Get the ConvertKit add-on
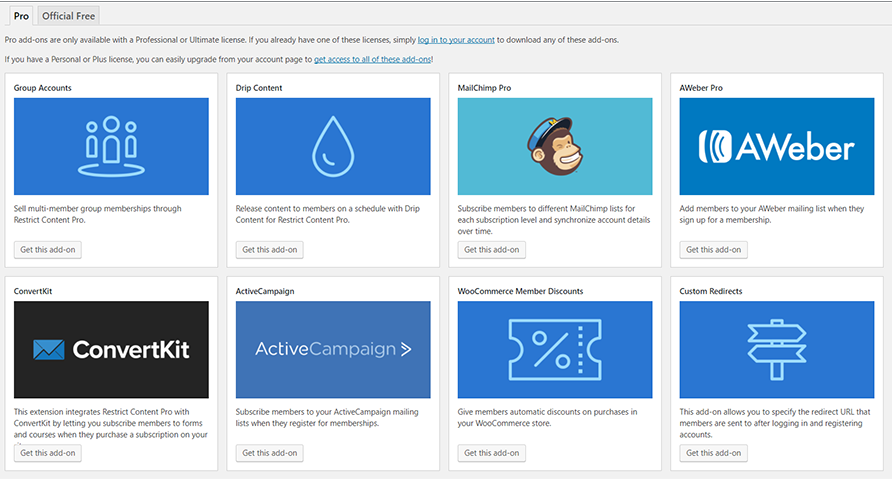 (x=47, y=453)
